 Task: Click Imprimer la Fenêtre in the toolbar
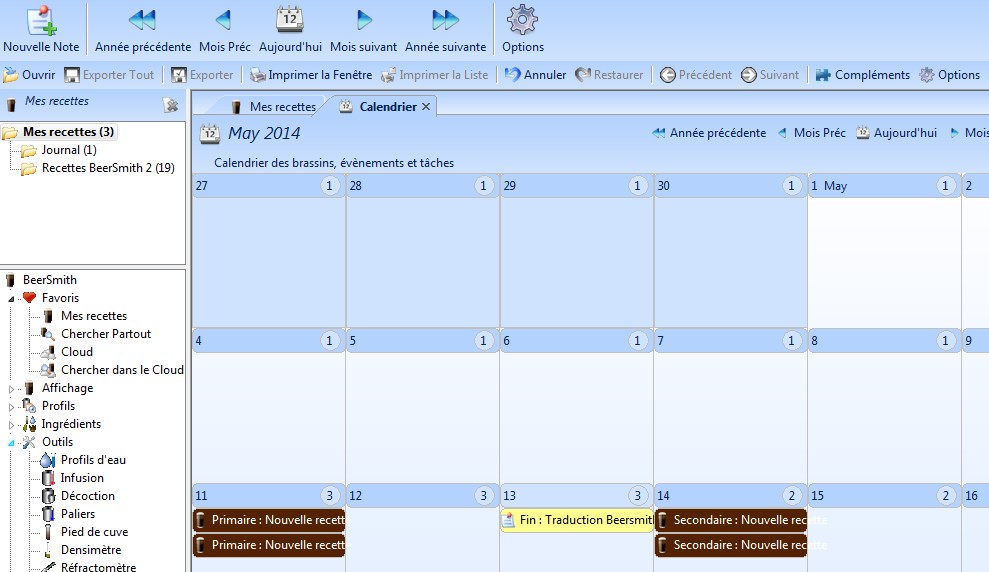(310, 75)
